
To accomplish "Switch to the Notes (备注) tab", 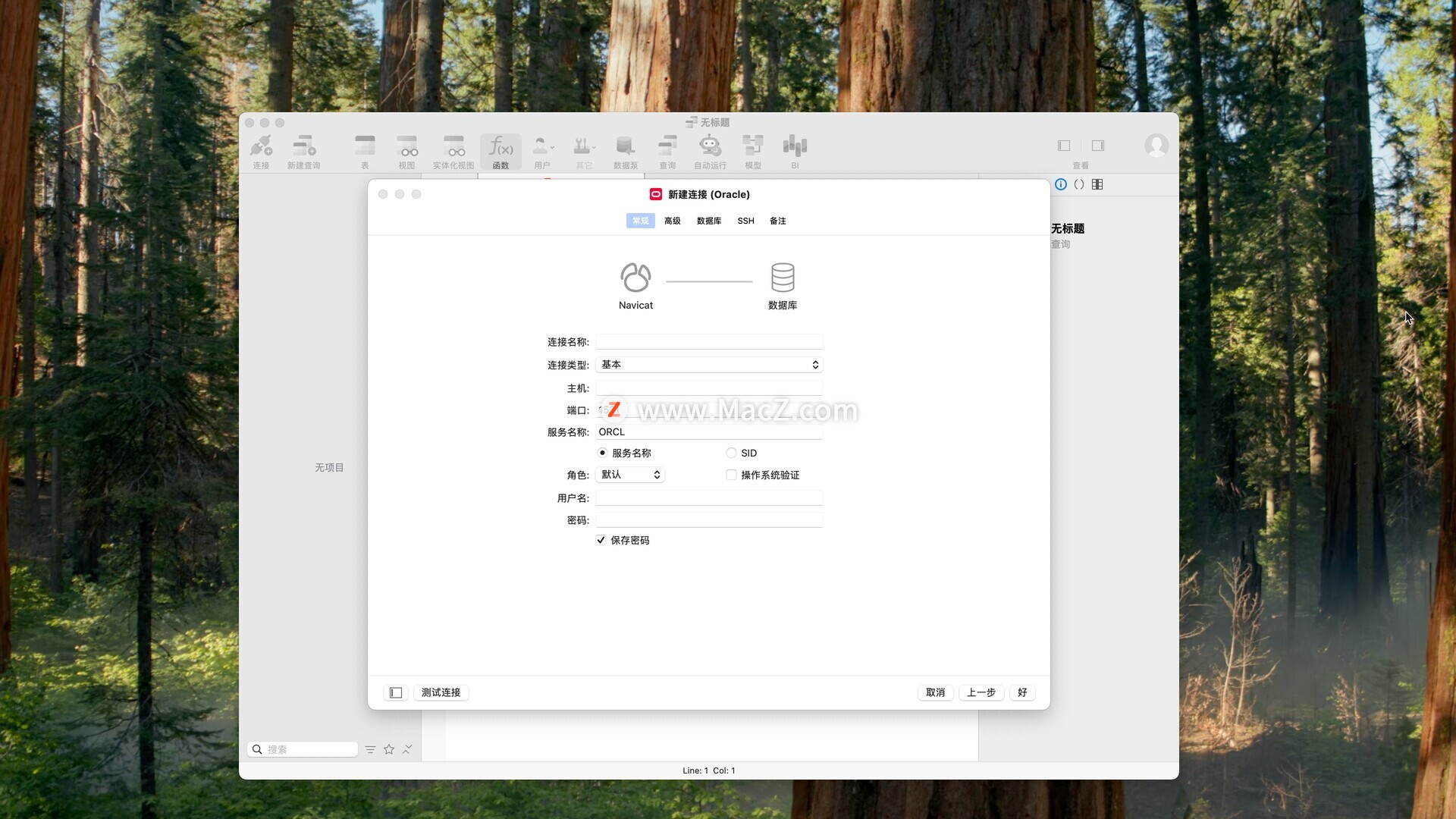I will [778, 221].
